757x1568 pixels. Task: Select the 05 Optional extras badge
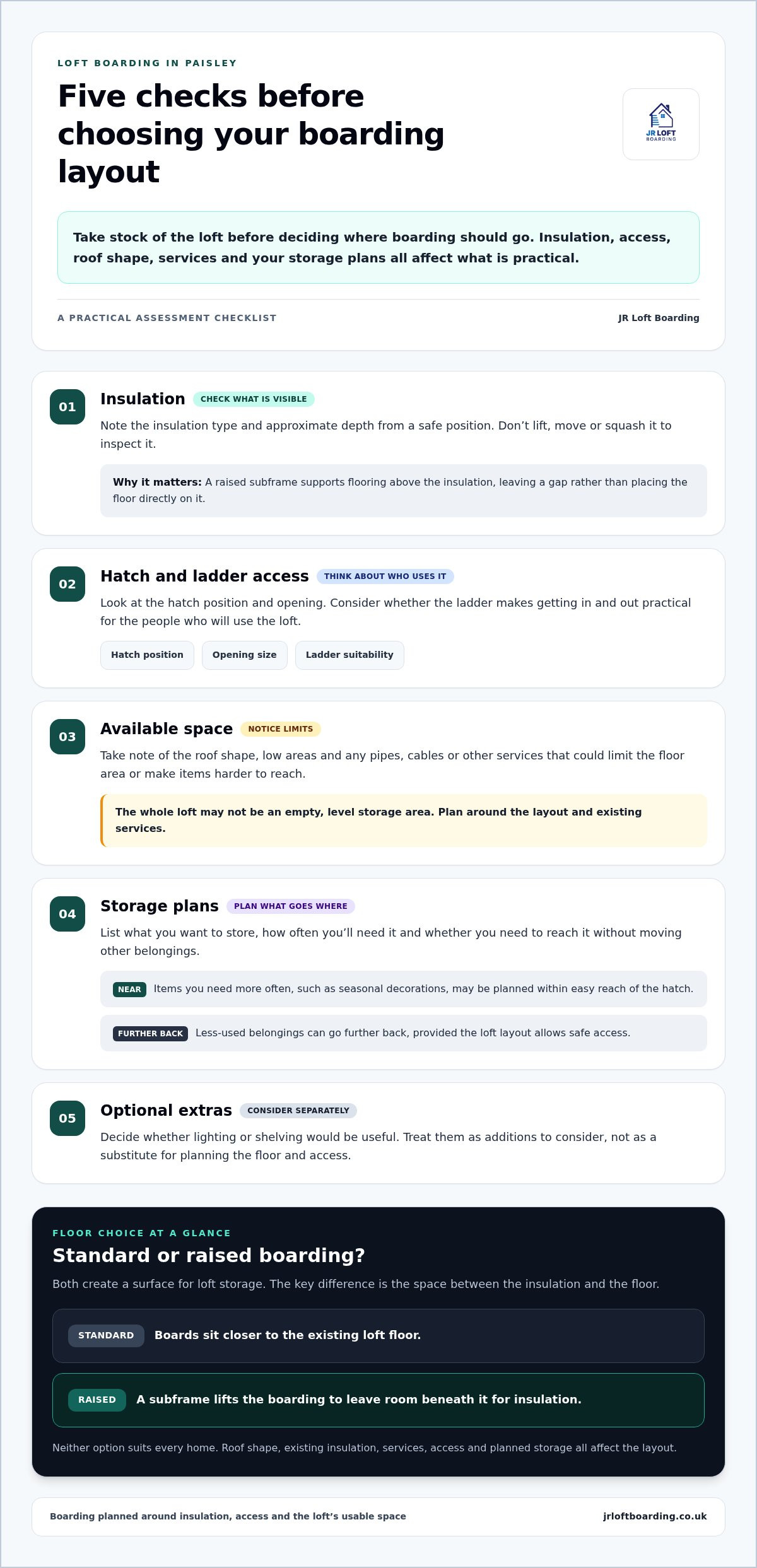point(67,1118)
